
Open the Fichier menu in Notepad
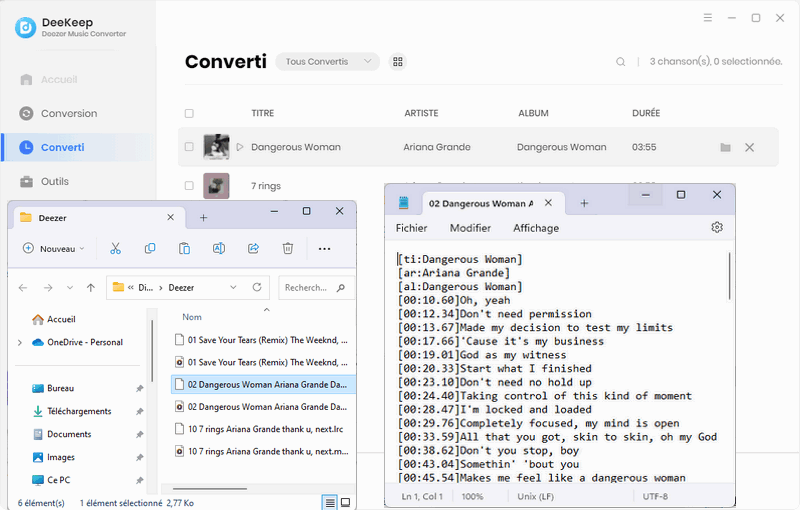click(411, 228)
